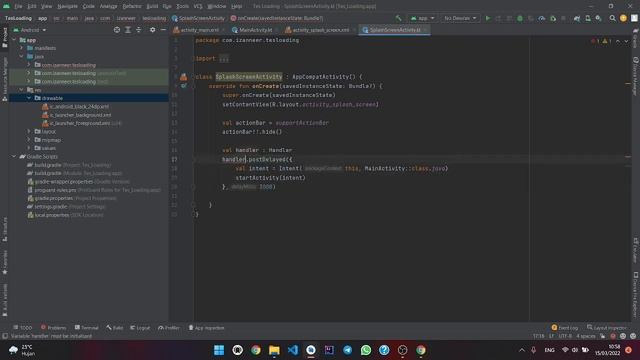Open Device Manager icon in toolbar
Viewport: 640px width, 360px height.
pos(588,18)
